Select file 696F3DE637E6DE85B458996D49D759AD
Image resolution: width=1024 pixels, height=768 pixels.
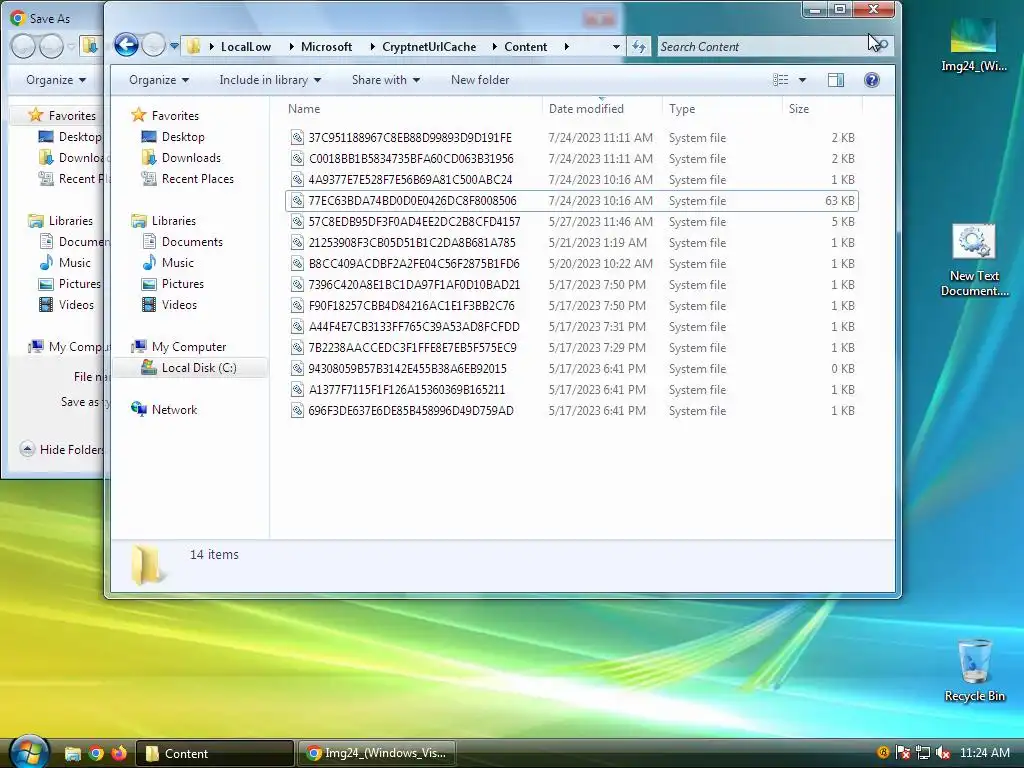click(411, 411)
